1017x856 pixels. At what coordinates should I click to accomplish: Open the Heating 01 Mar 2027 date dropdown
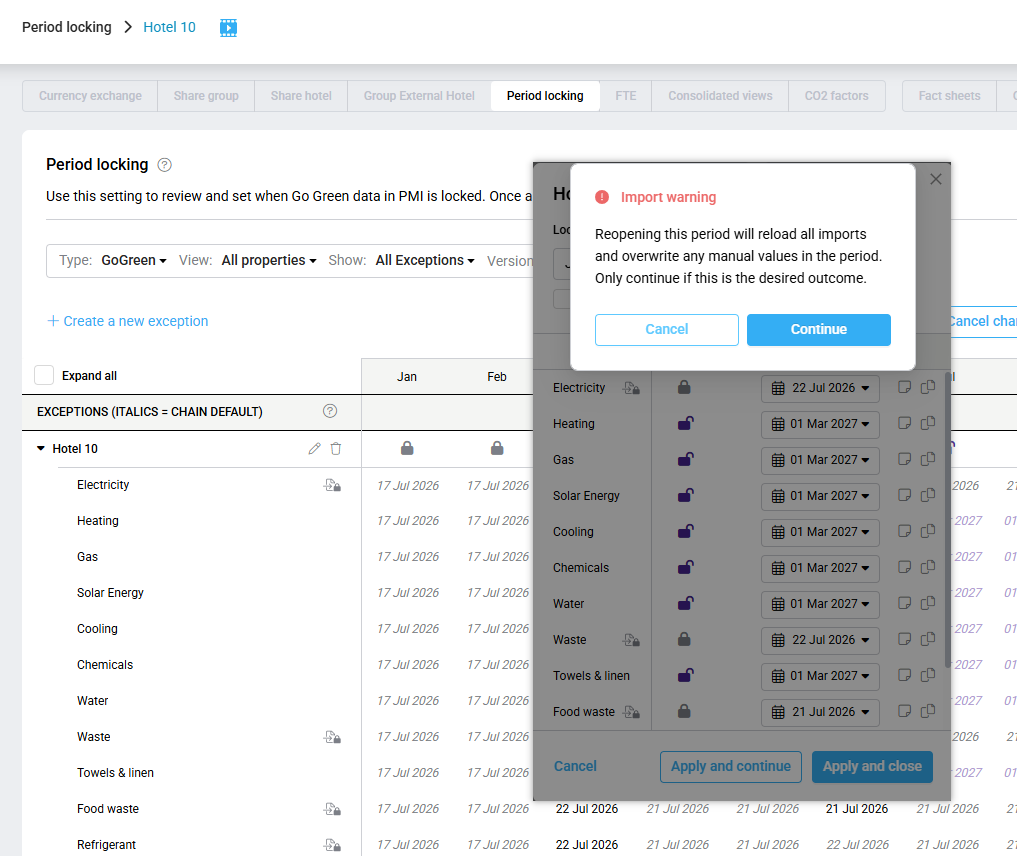(x=820, y=424)
